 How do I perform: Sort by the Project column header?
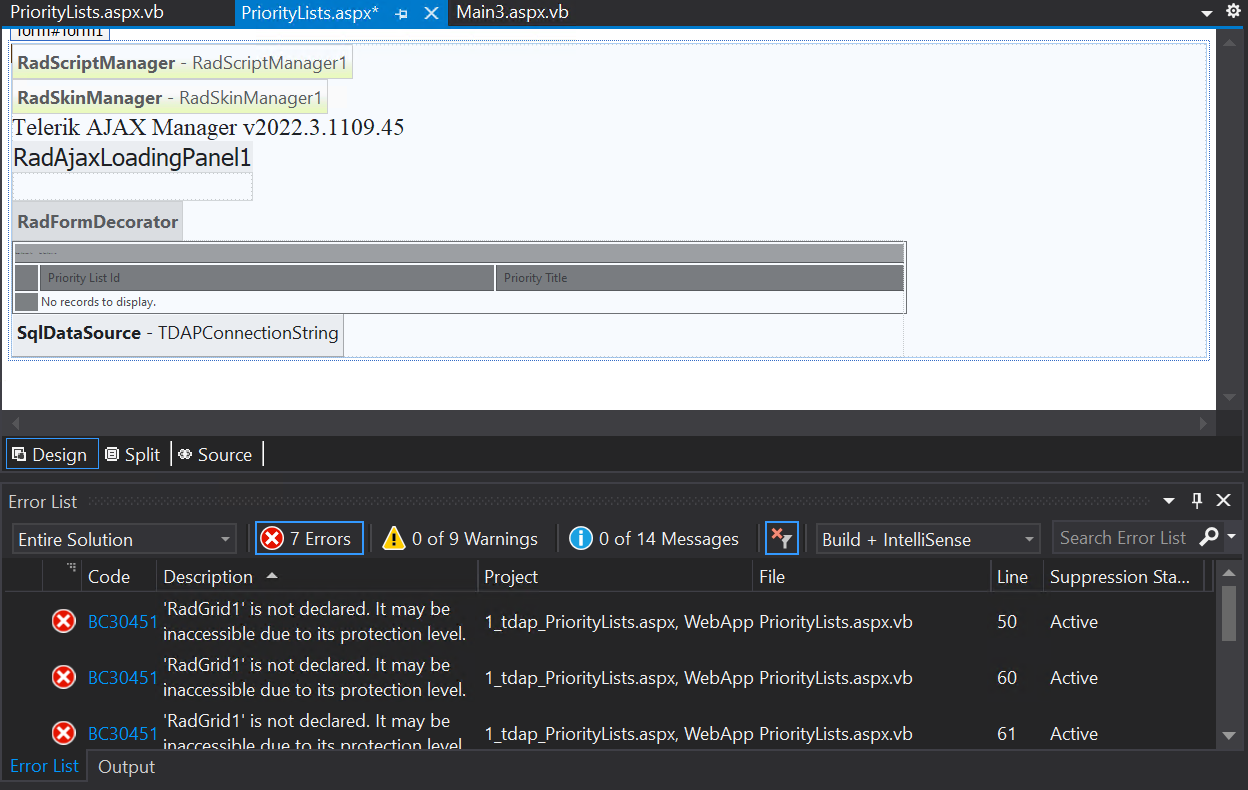pyautogui.click(x=615, y=576)
